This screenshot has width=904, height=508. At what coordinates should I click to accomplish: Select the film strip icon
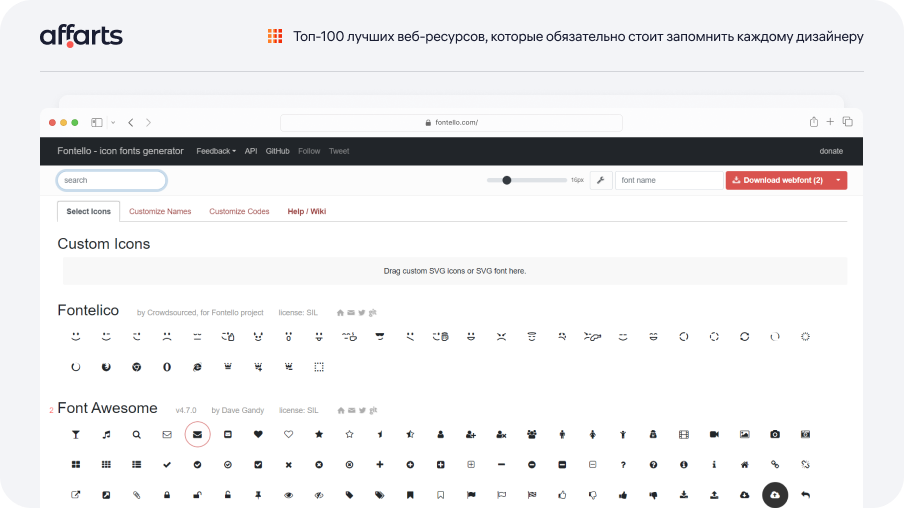click(x=684, y=435)
